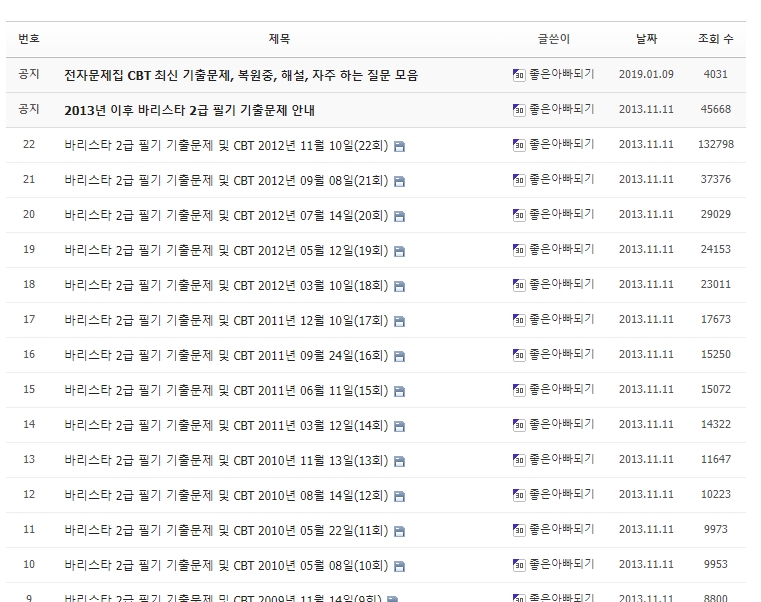
Task: Click author level icon on row 19
Action: pos(519,250)
